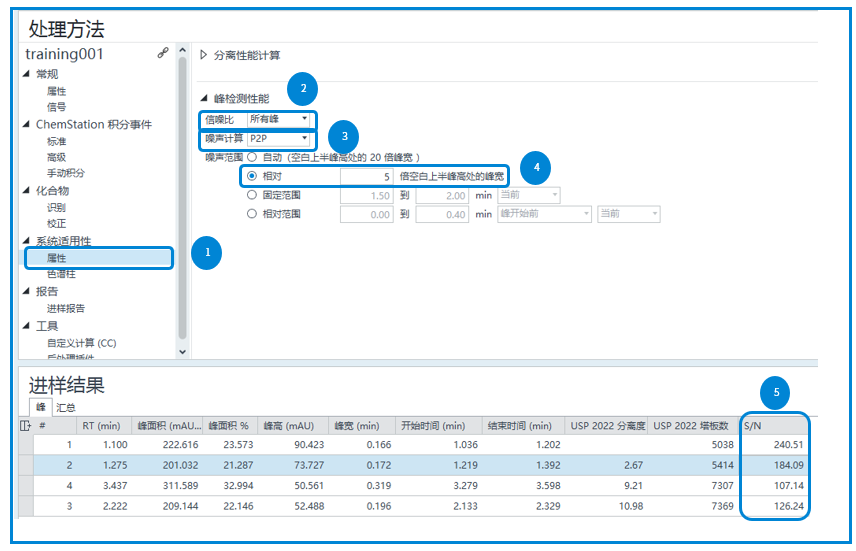
Task: Click the S/N value 184.09
Action: coord(788,465)
